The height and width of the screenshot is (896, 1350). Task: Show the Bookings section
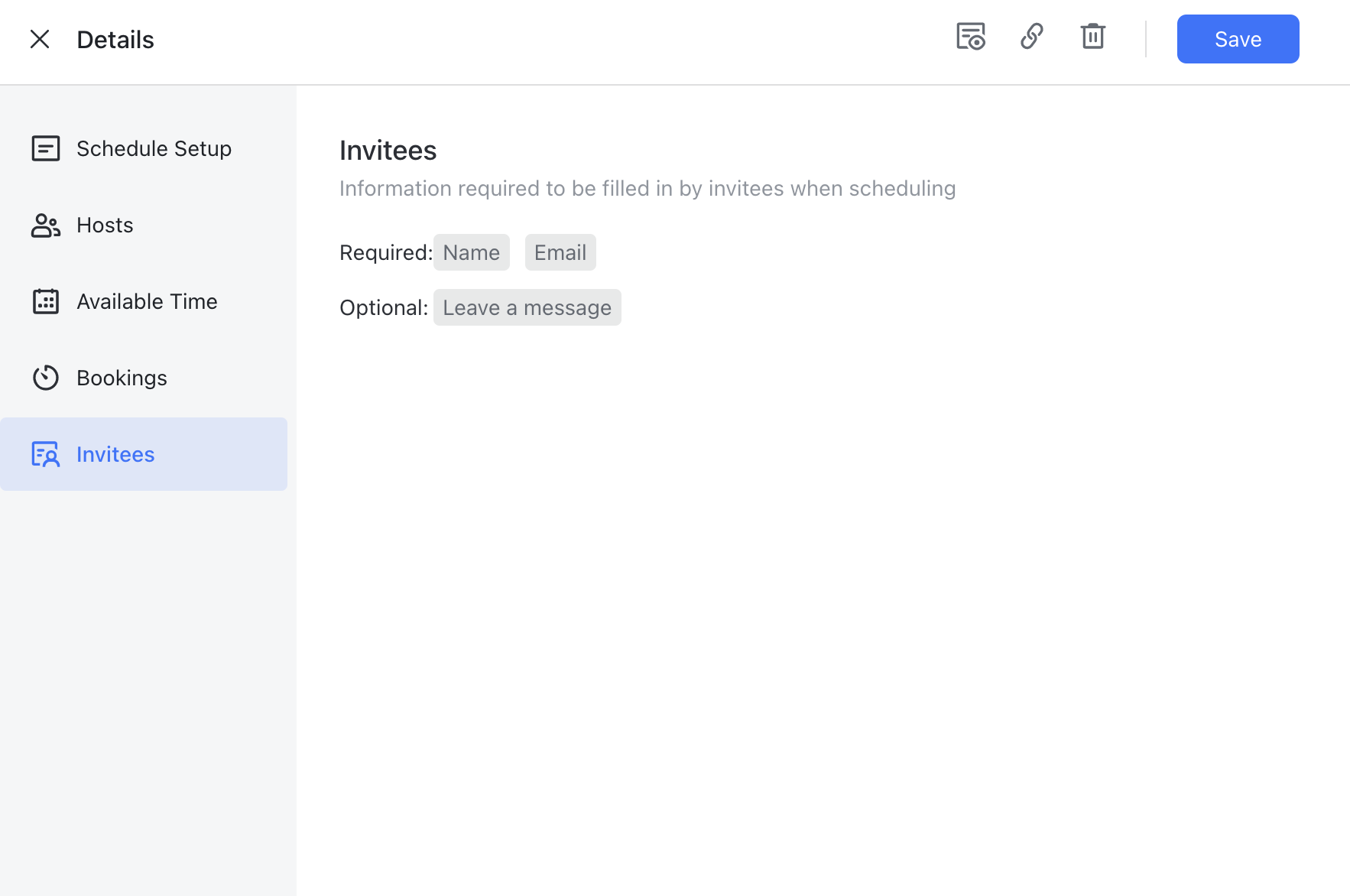coord(122,378)
